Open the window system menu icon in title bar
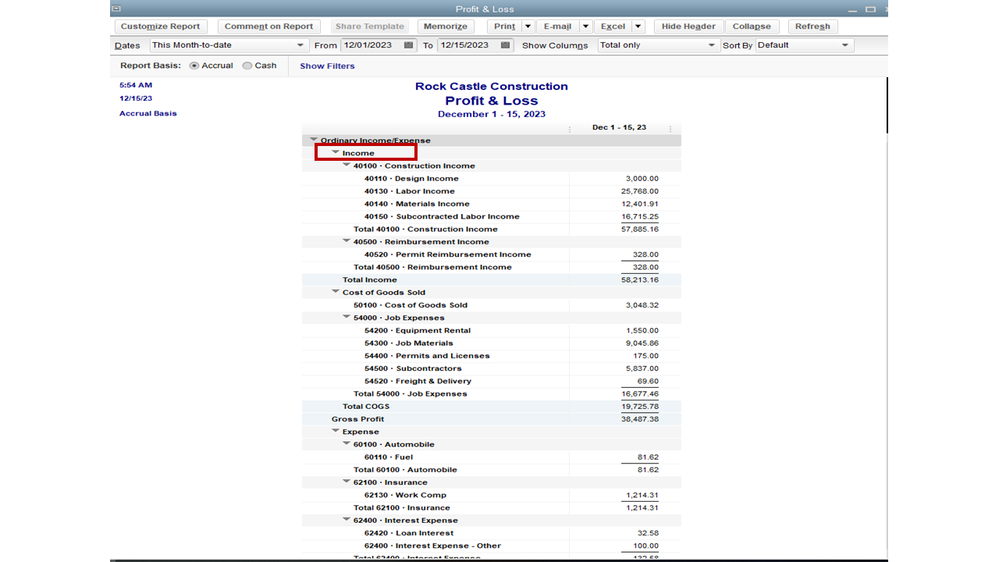Viewport: 999px width, 562px height. 116,9
